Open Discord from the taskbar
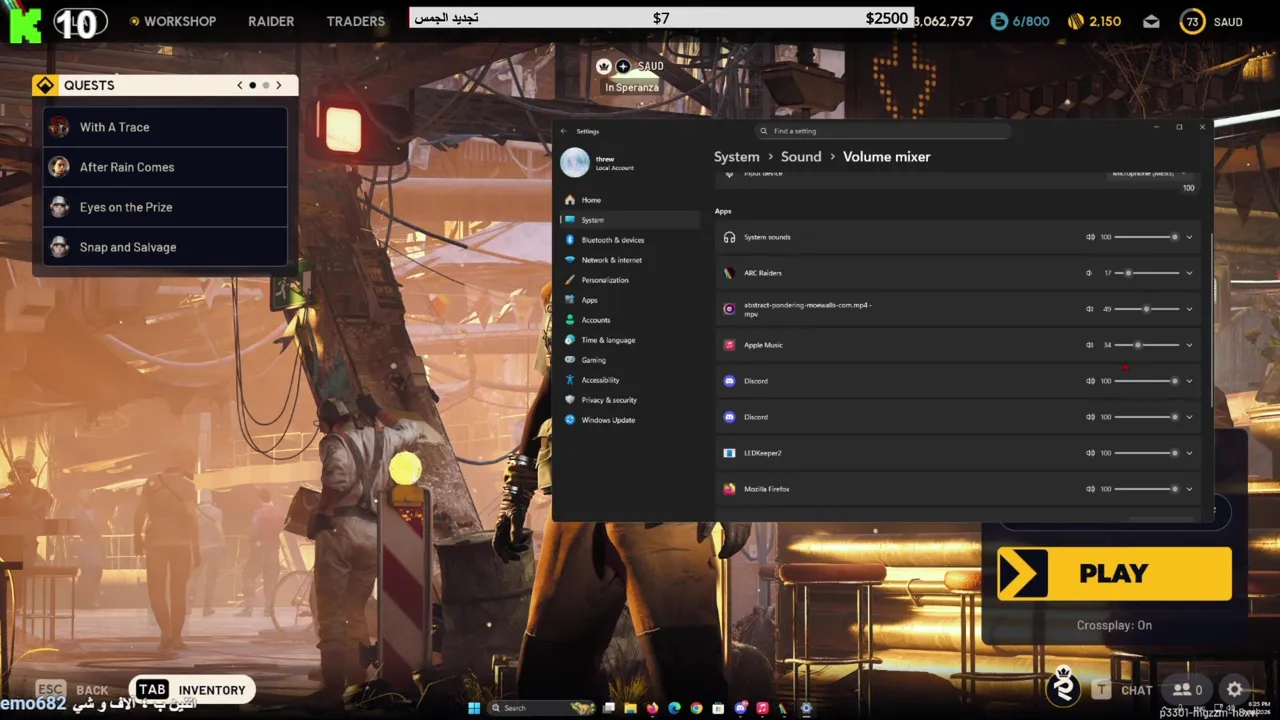Viewport: 1280px width, 720px height. 740,708
